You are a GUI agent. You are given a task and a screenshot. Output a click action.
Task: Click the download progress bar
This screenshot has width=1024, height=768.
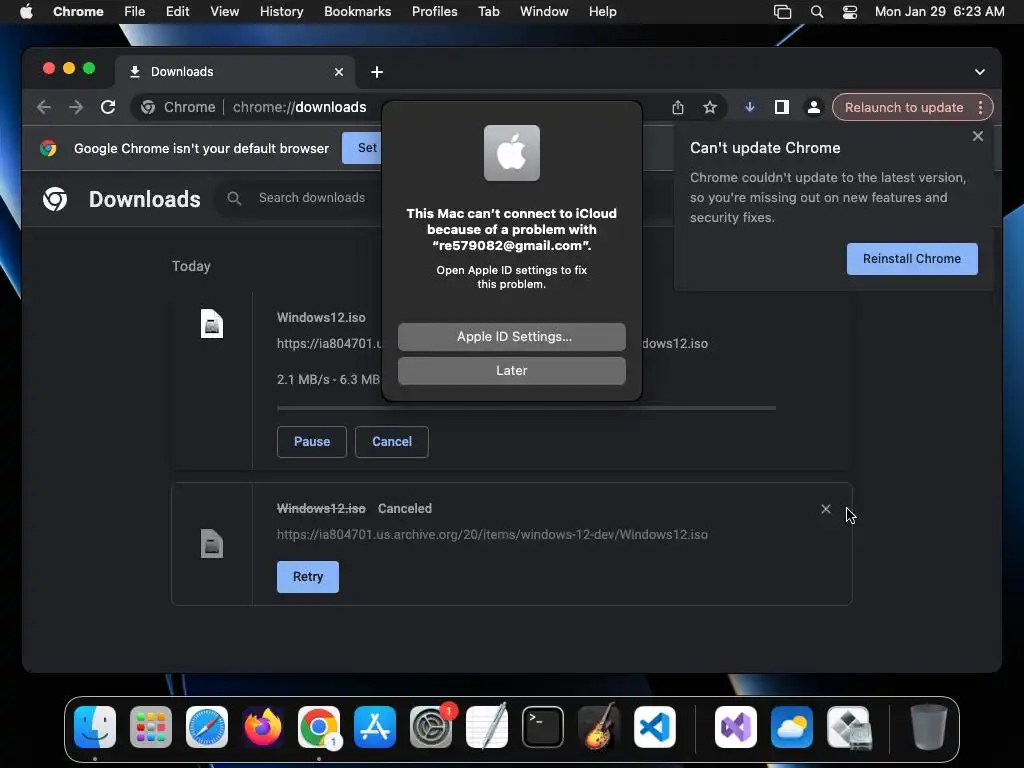click(x=526, y=408)
